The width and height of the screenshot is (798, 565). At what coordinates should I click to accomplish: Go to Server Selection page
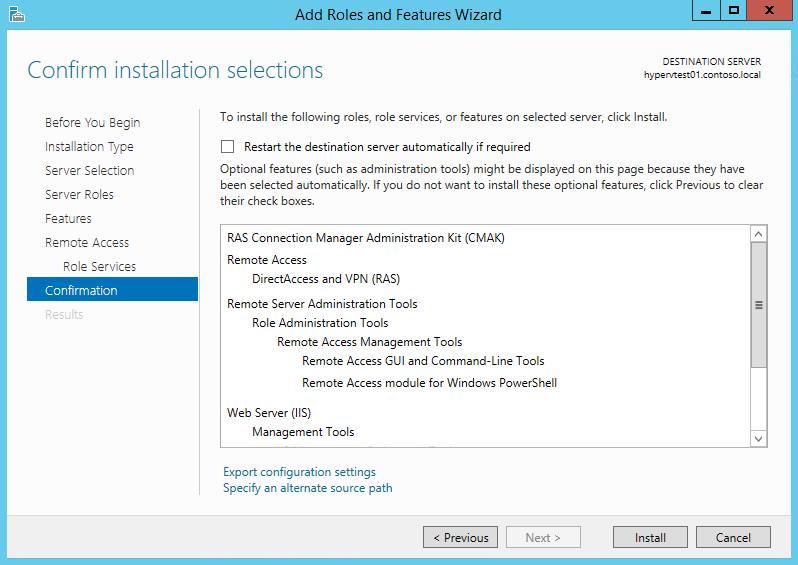tap(90, 171)
